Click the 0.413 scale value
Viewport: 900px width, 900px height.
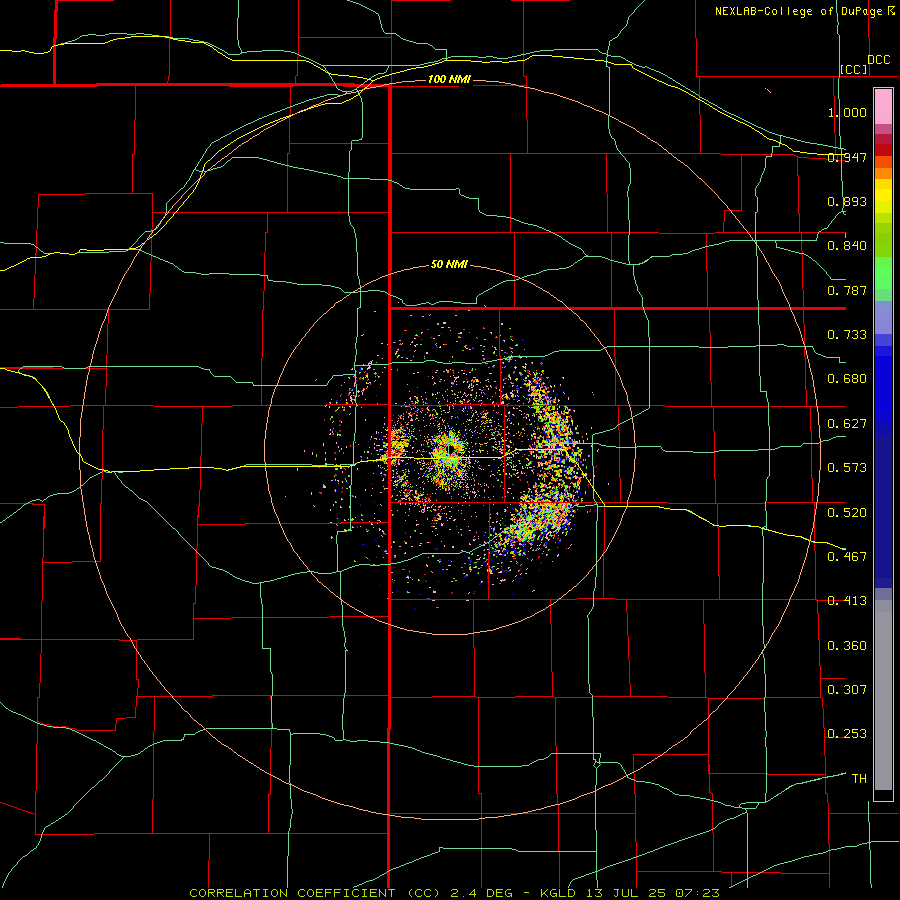(847, 601)
